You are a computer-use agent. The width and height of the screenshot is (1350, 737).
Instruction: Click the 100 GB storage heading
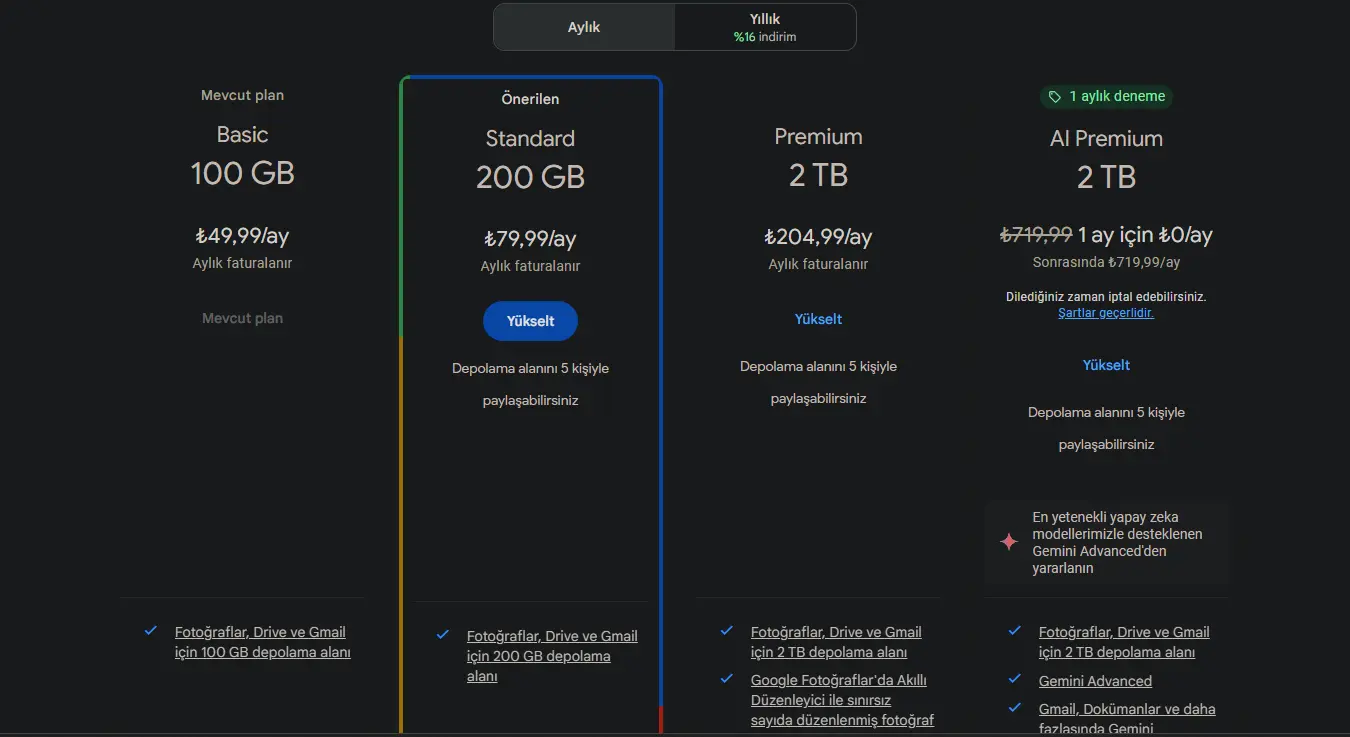[242, 173]
